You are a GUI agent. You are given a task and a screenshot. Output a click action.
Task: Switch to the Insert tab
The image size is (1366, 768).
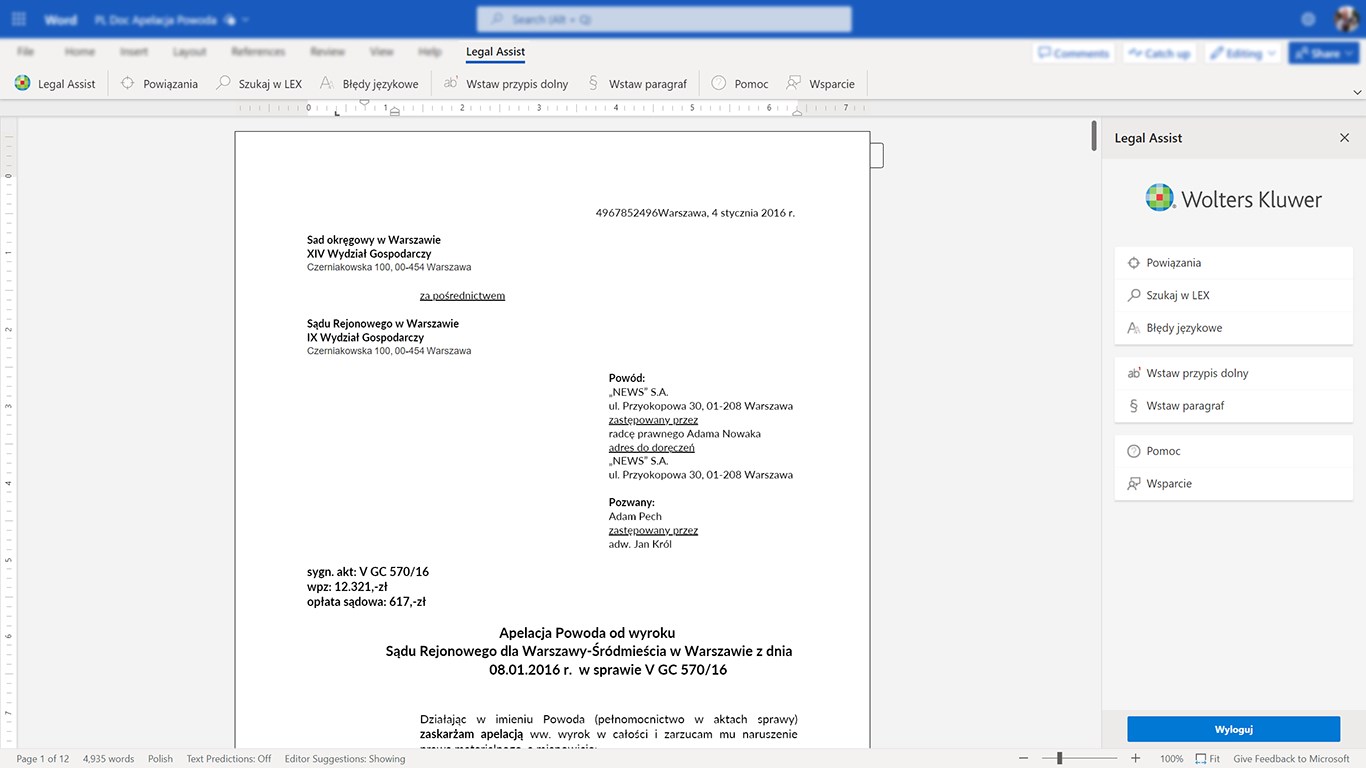click(x=134, y=52)
